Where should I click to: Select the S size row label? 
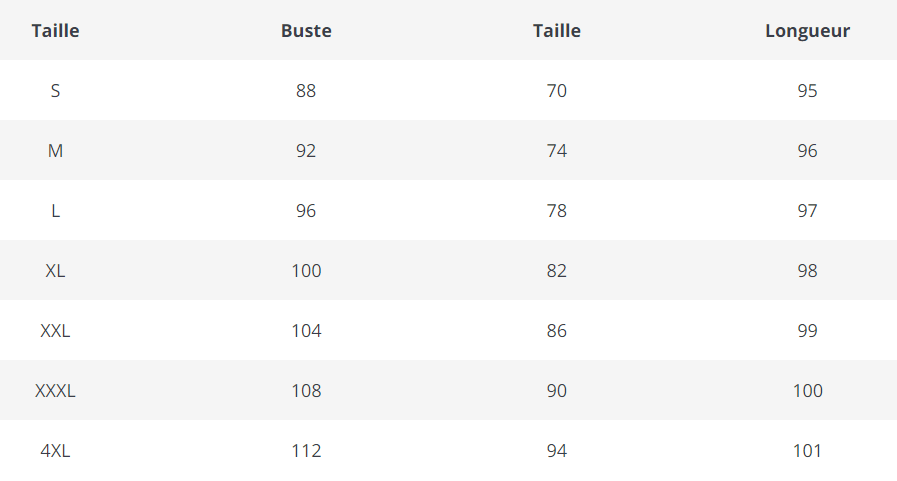click(x=55, y=91)
